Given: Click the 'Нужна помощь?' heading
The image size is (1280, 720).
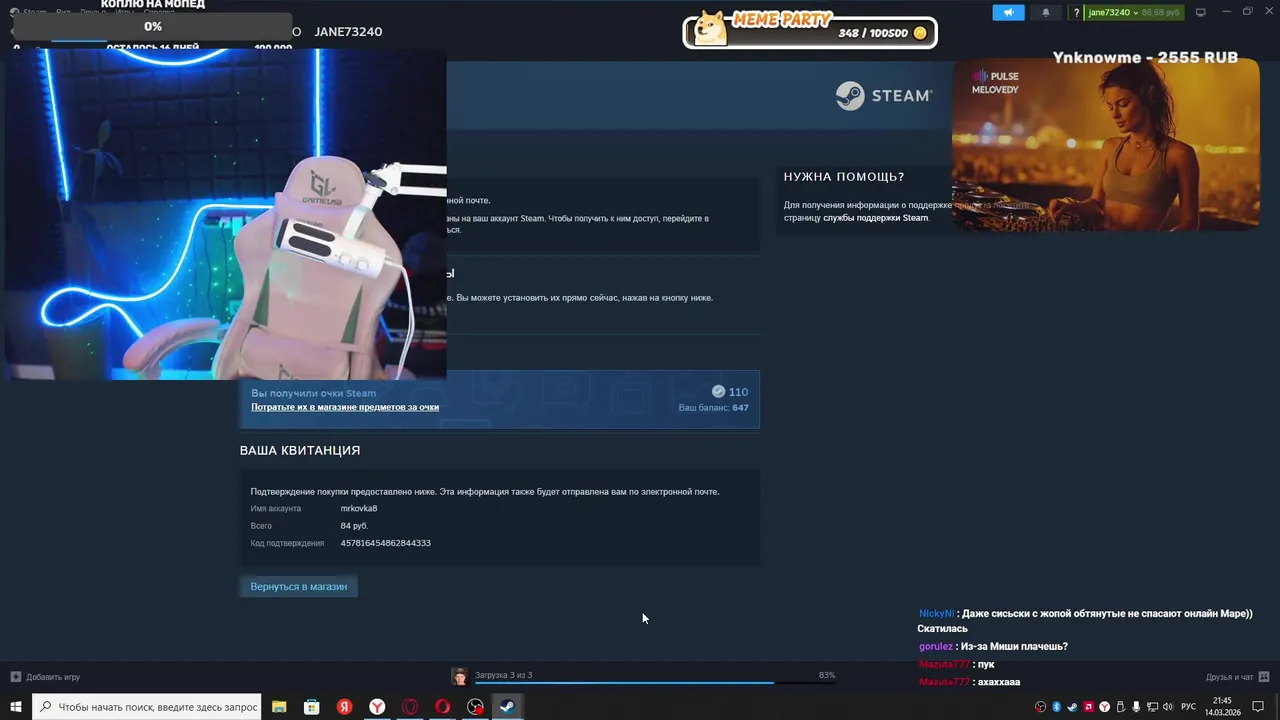Looking at the screenshot, I should click(844, 176).
